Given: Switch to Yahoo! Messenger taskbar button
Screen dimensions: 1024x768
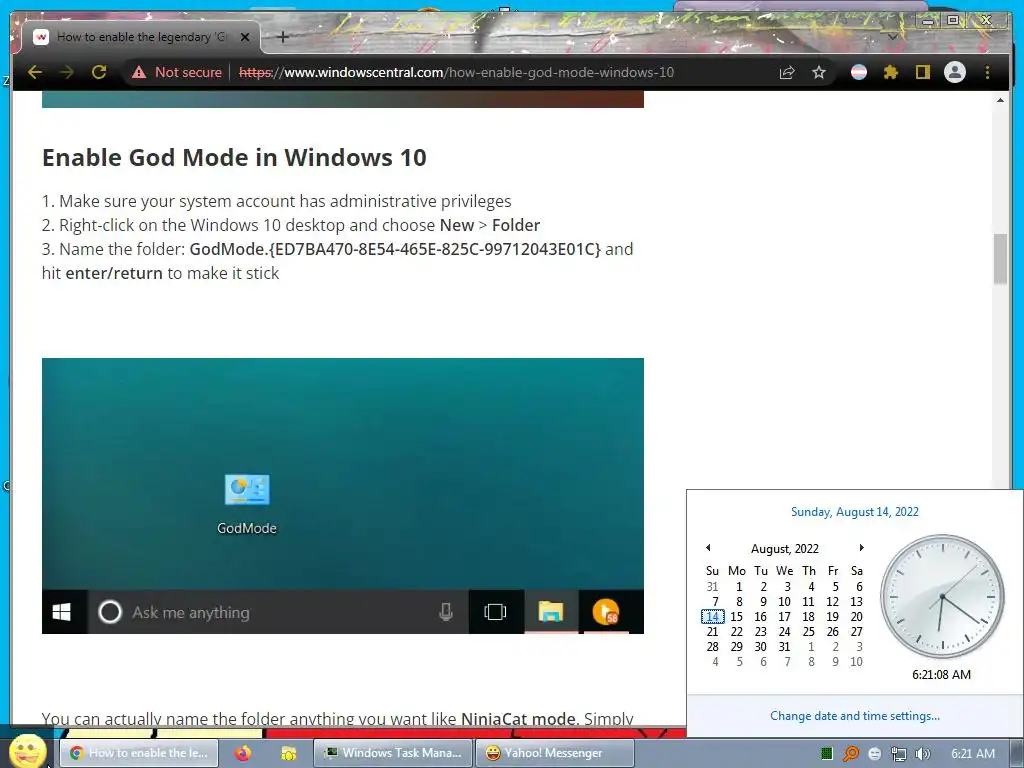Looking at the screenshot, I should point(554,753).
